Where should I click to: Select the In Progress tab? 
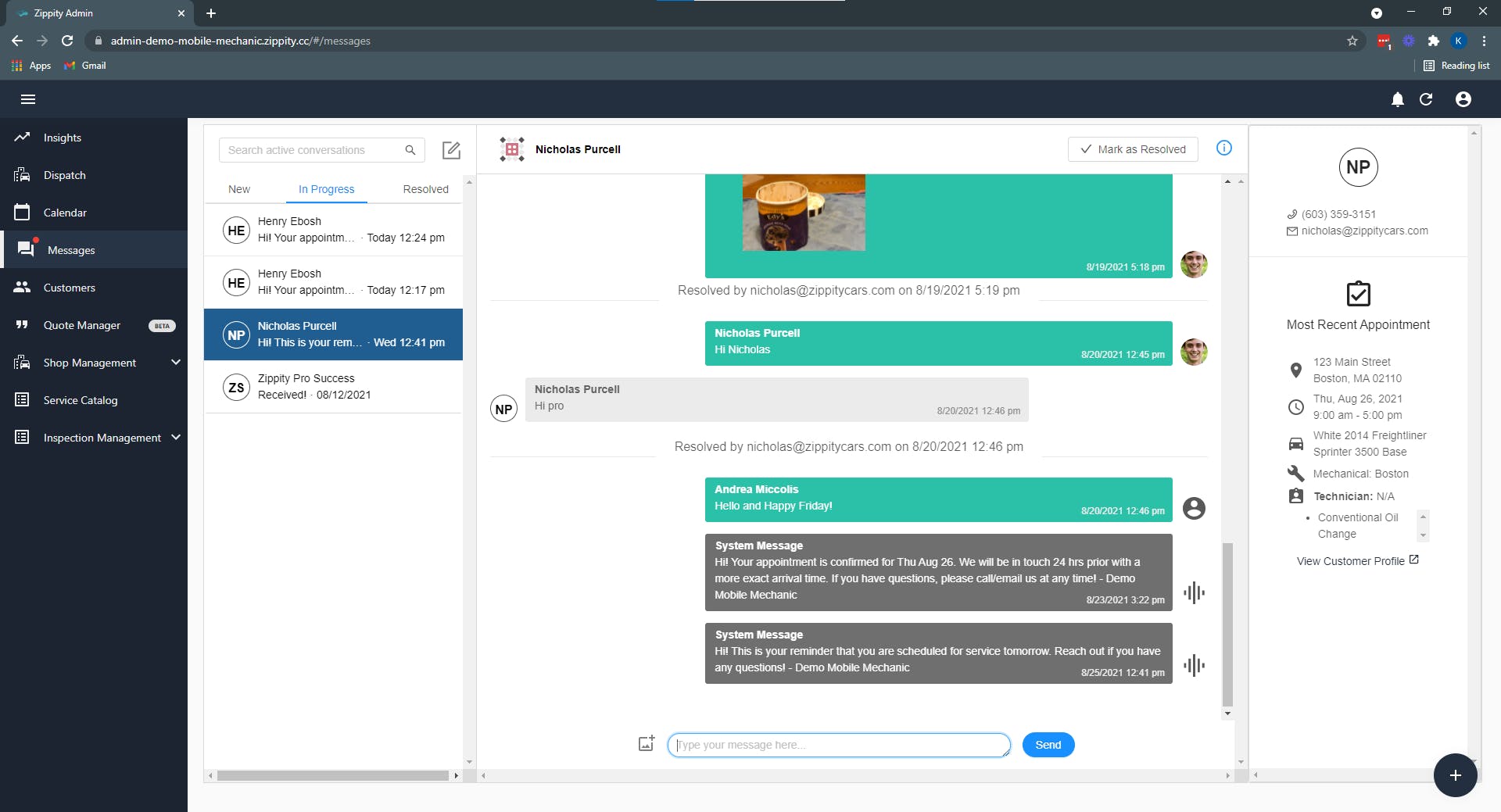click(326, 189)
